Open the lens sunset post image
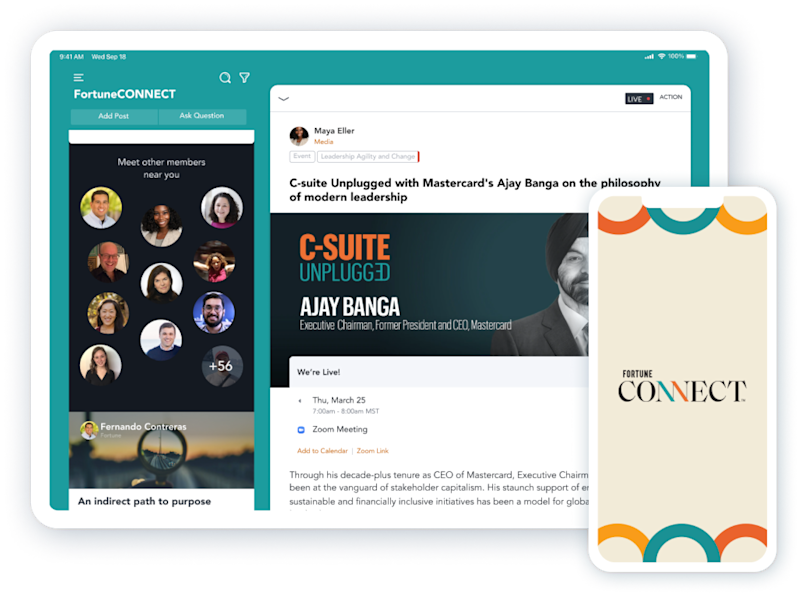 (161, 450)
